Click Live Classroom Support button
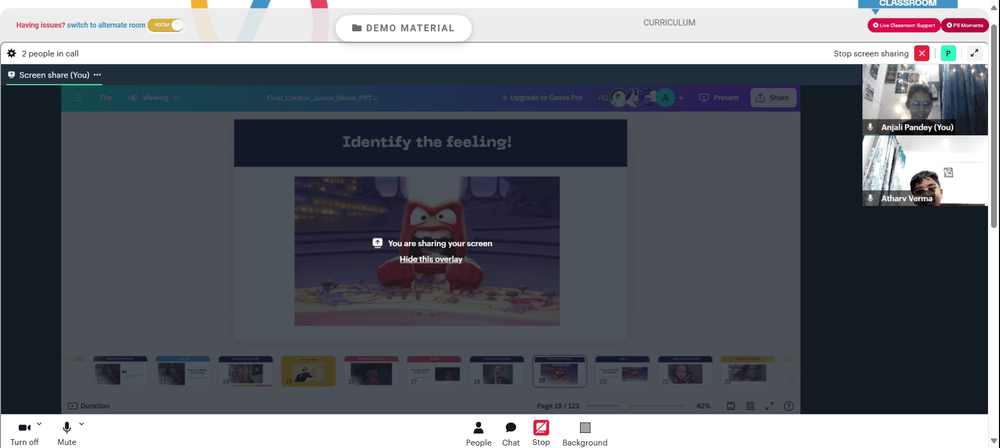The image size is (1000, 448). (904, 25)
